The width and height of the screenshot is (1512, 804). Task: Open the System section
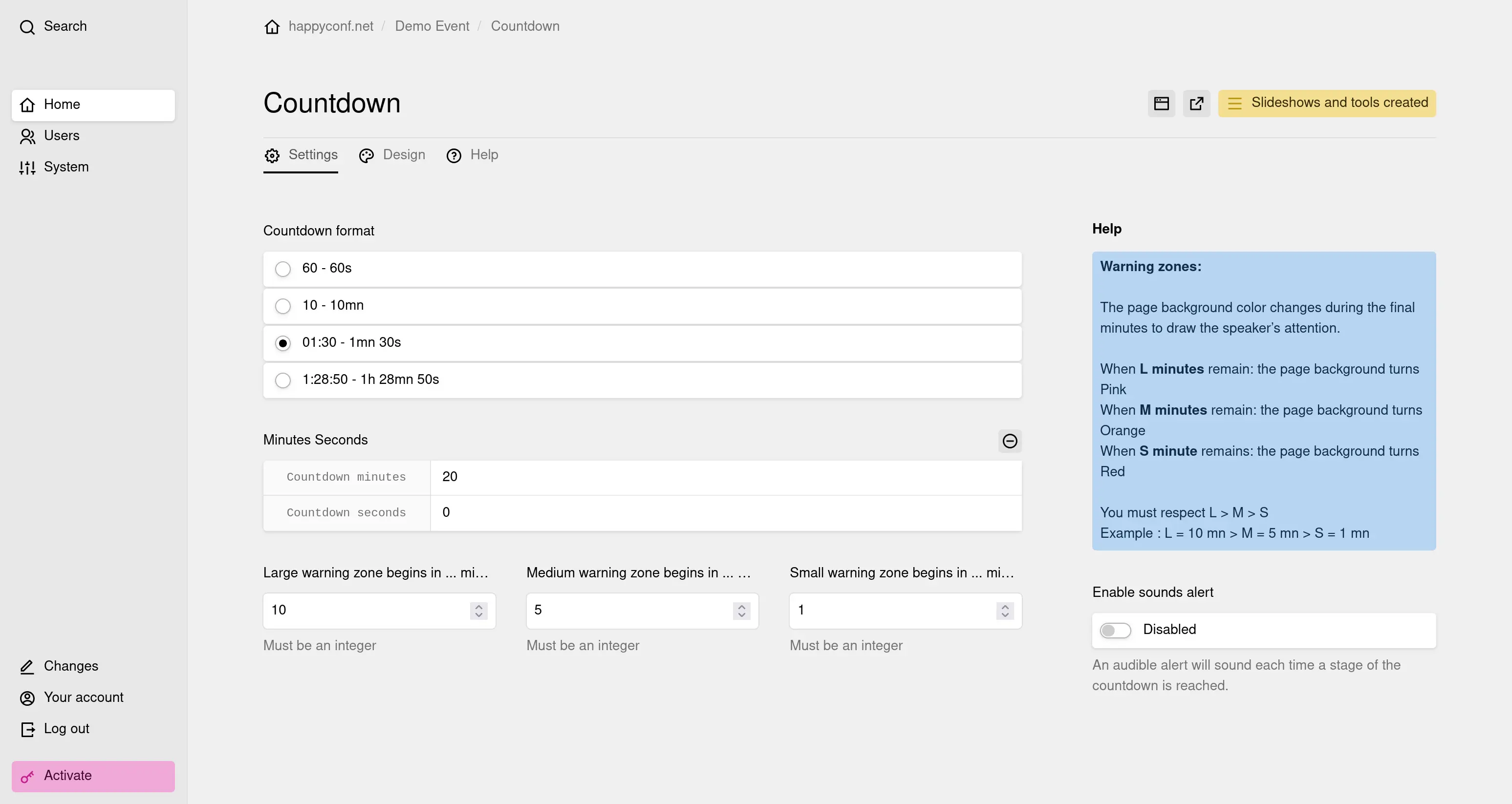pyautogui.click(x=93, y=167)
